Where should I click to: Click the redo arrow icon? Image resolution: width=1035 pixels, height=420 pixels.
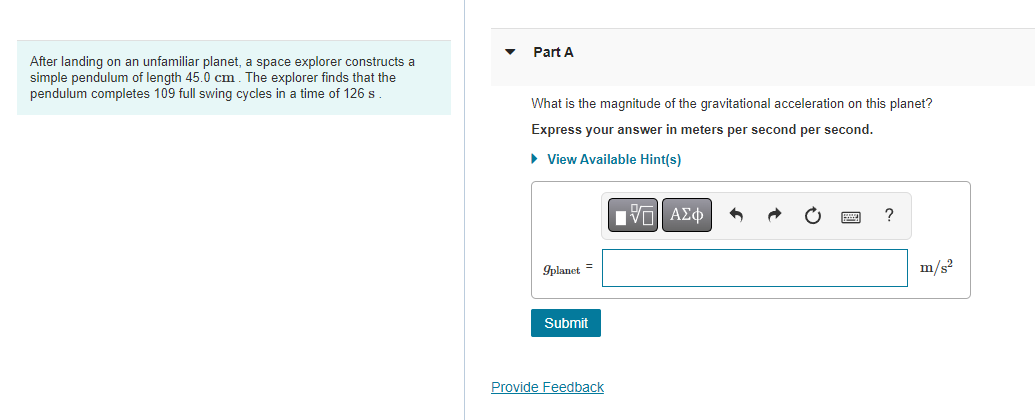pyautogui.click(x=776, y=215)
